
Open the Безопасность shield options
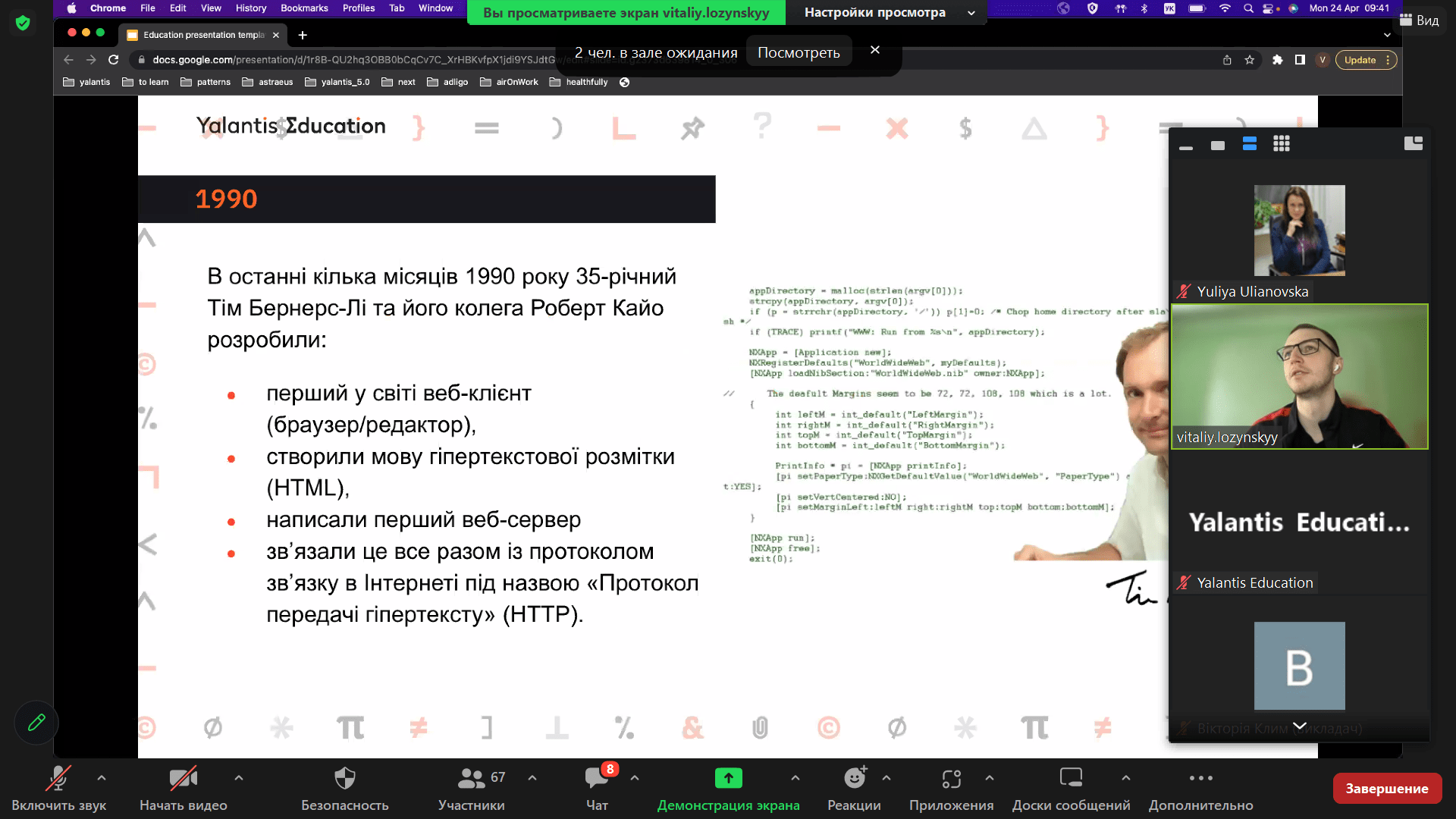344,789
